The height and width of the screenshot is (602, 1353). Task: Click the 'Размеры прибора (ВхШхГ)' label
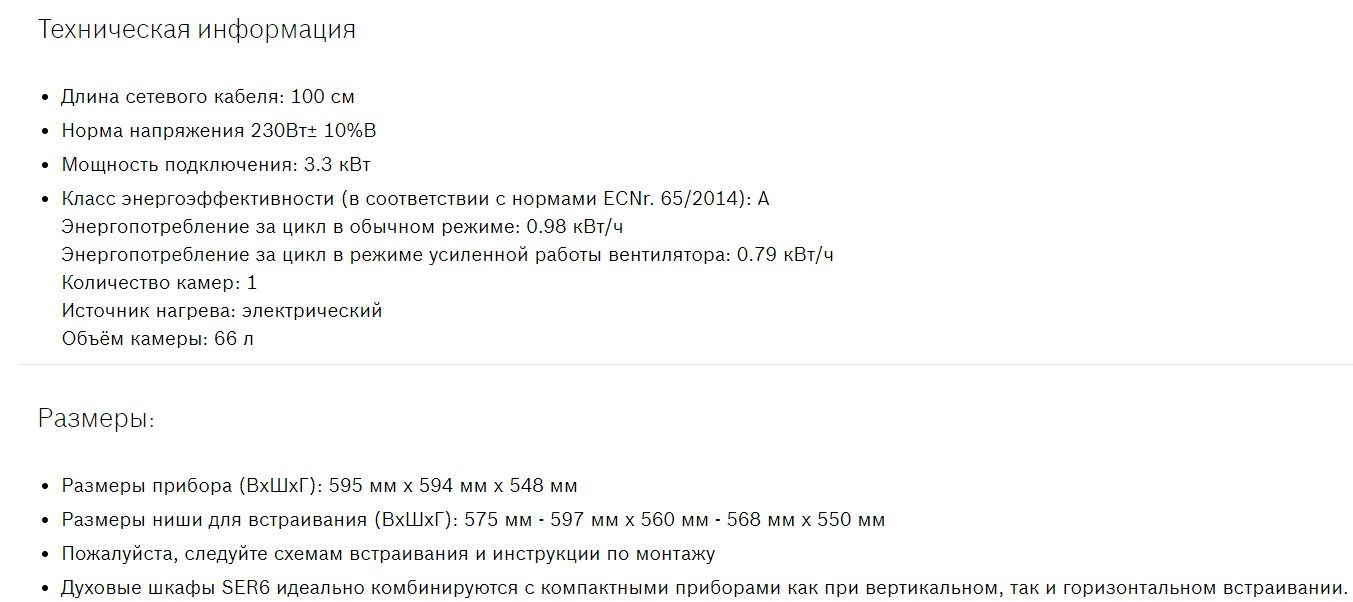pyautogui.click(x=191, y=487)
